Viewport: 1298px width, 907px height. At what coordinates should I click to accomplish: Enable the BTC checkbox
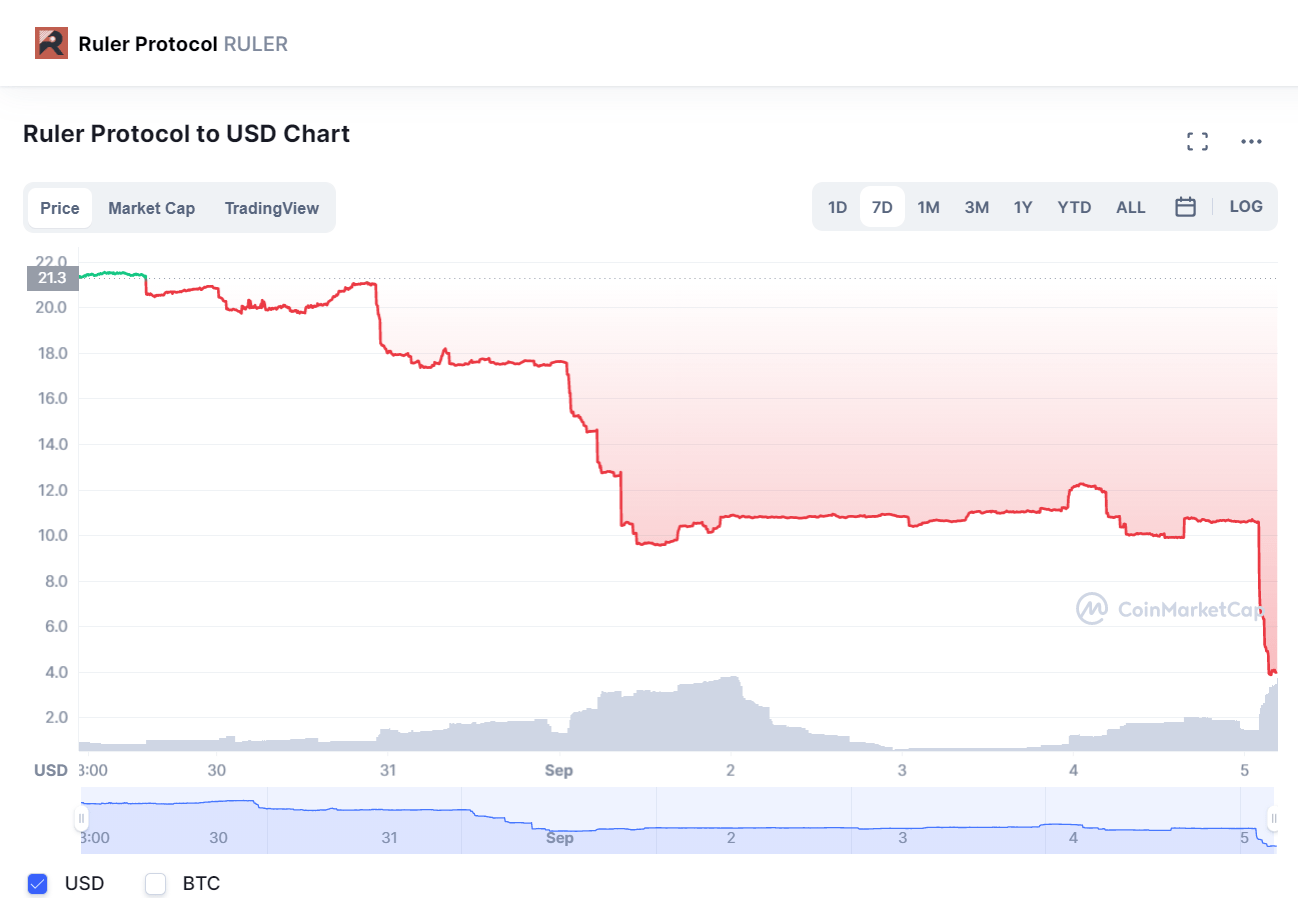(156, 884)
